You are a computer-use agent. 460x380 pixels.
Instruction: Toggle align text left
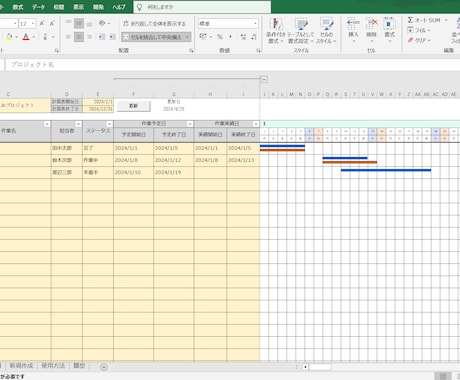[68, 37]
